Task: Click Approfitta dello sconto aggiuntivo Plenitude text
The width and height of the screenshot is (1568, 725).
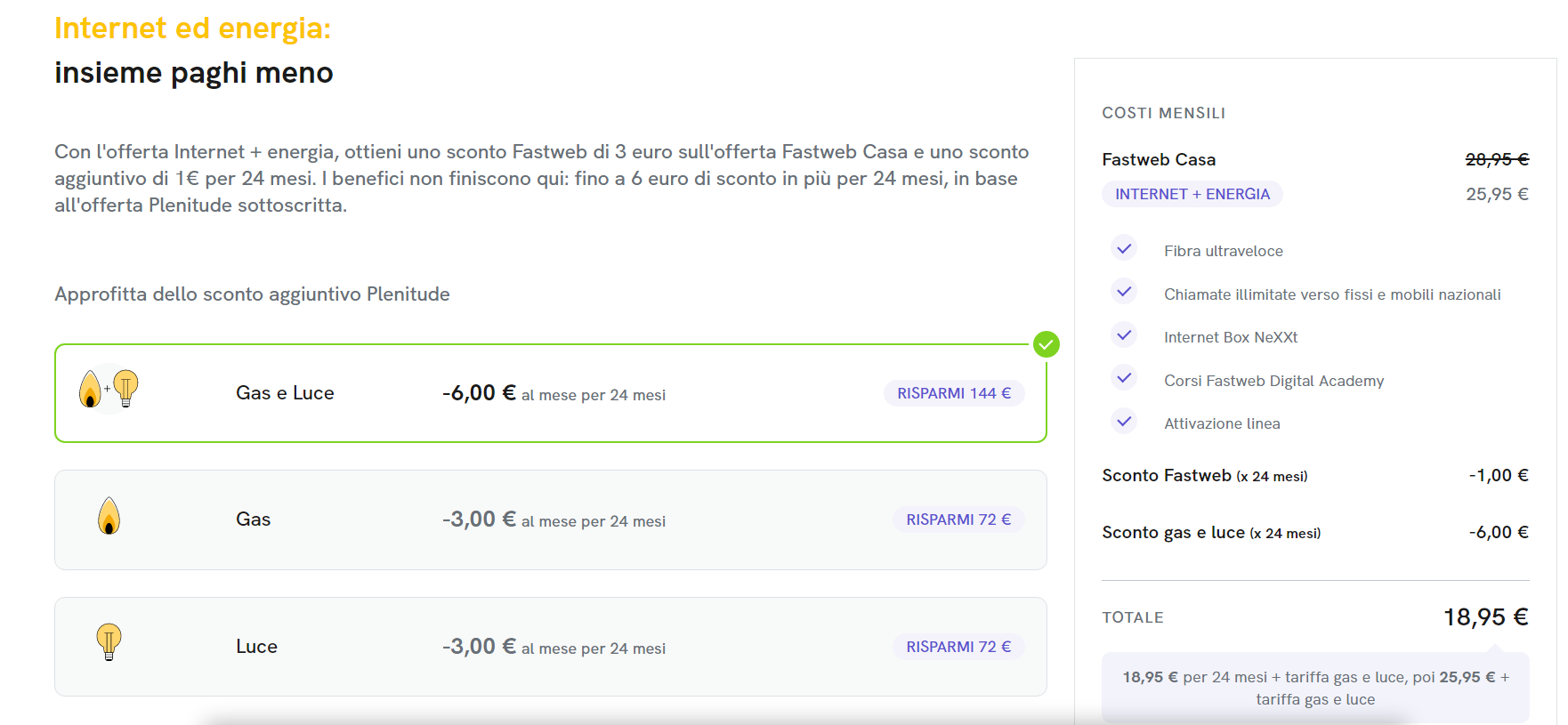Action: pos(252,294)
